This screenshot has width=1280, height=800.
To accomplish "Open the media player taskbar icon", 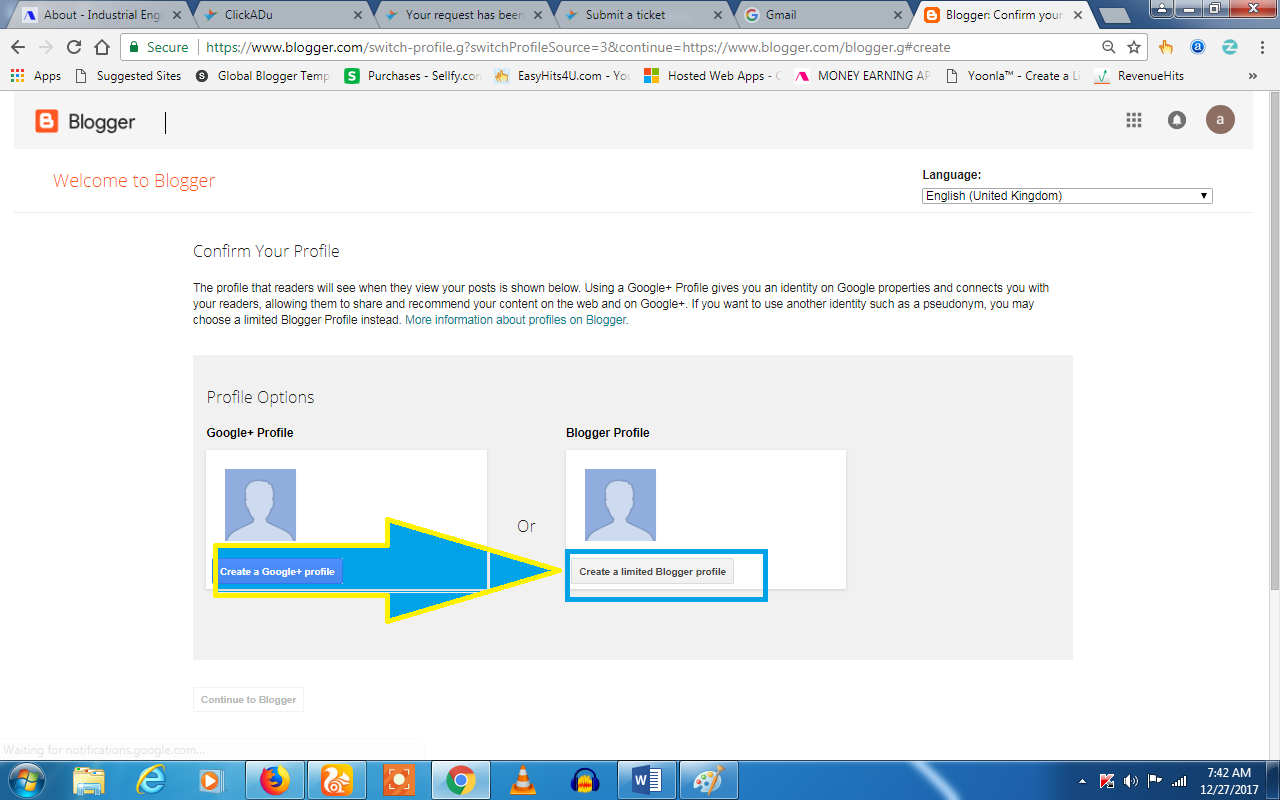I will 211,780.
